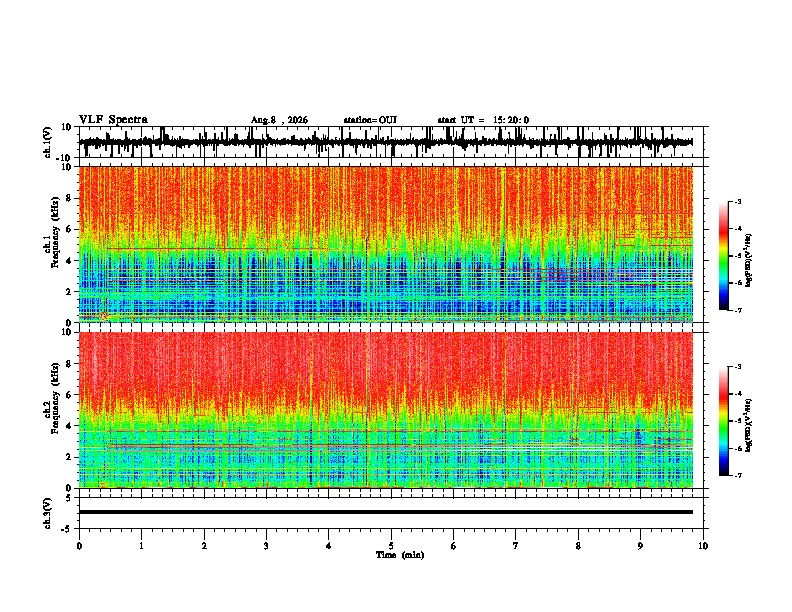792x612 pixels.
Task: Select the date label Aug.8, 2026
Action: (x=279, y=120)
